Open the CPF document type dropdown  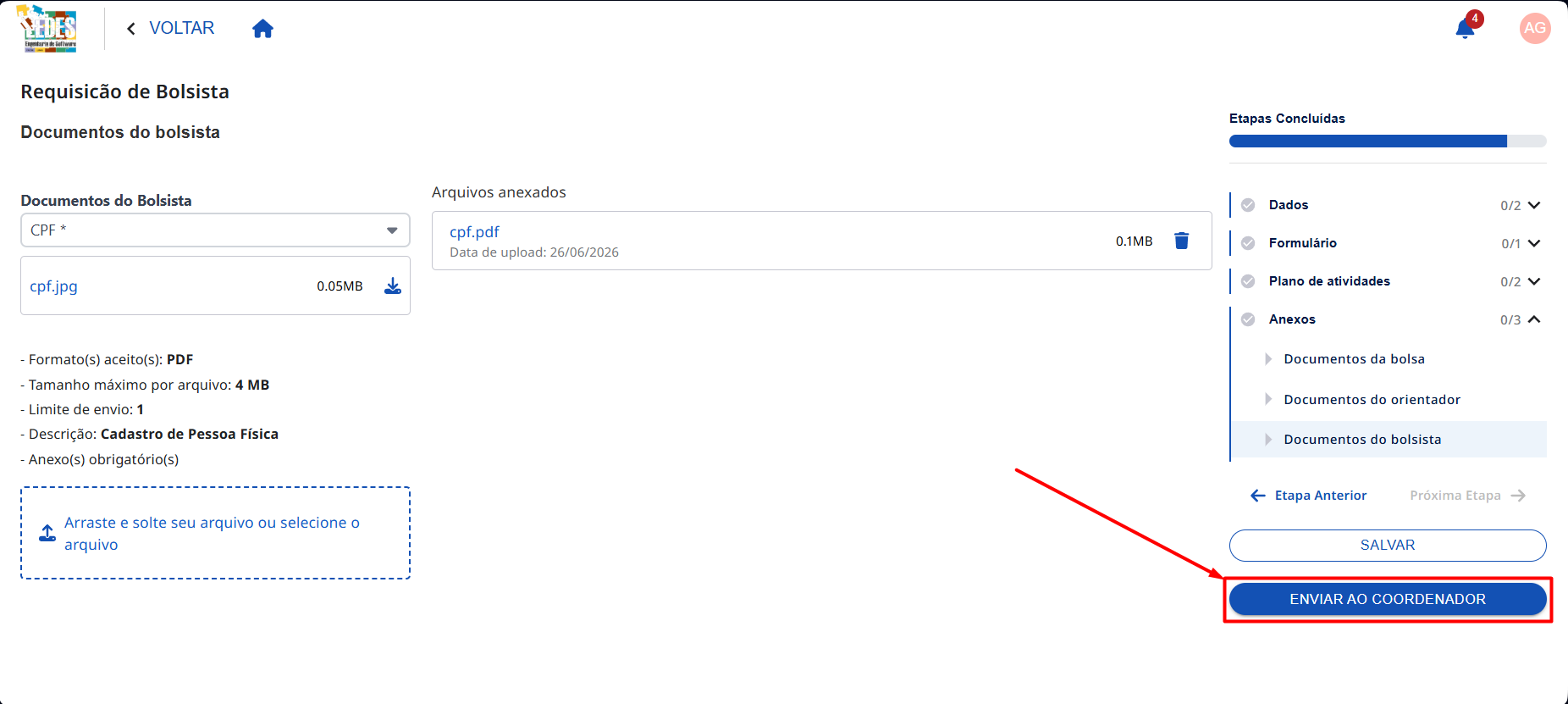tap(215, 230)
